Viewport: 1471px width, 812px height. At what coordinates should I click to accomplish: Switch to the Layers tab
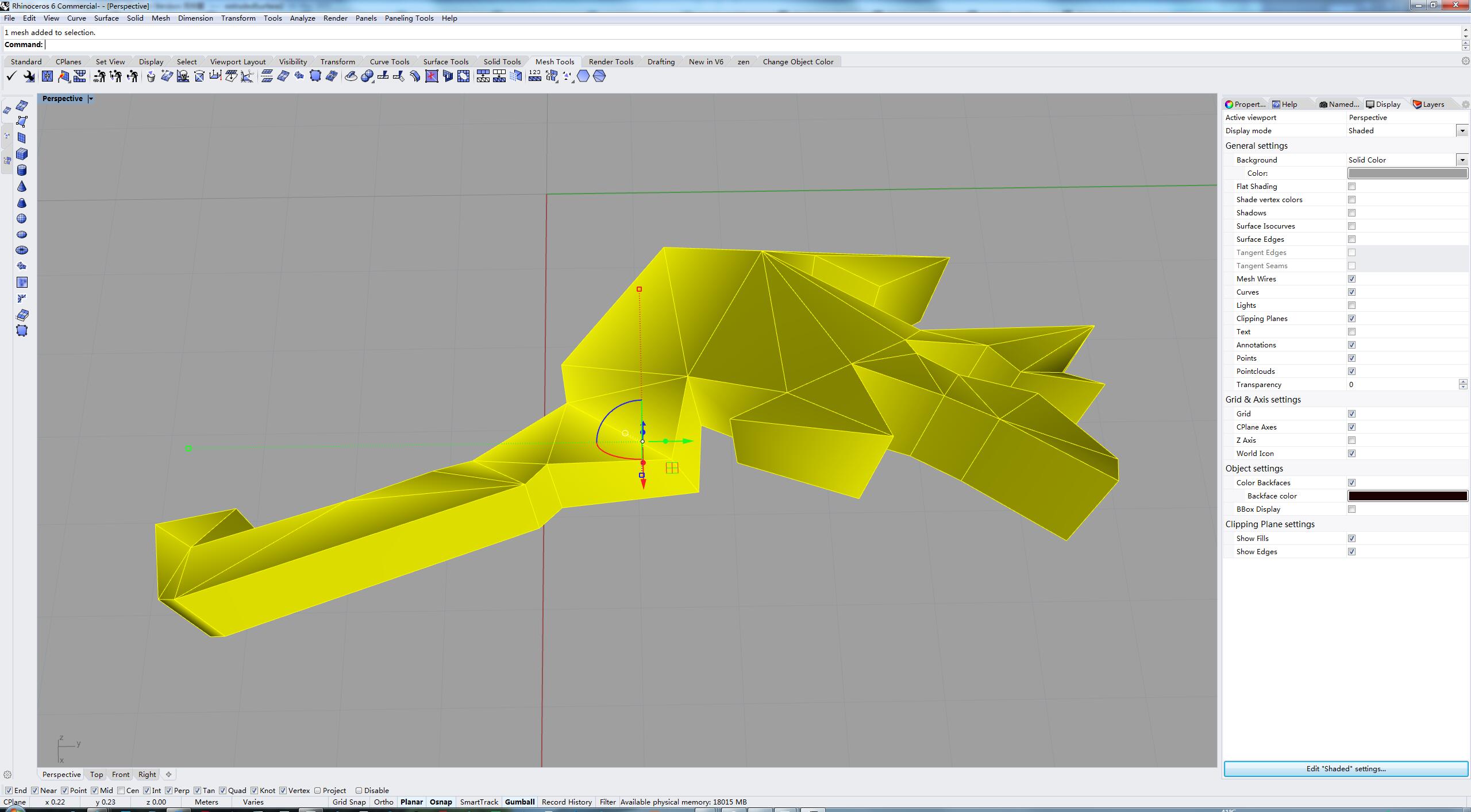1430,103
